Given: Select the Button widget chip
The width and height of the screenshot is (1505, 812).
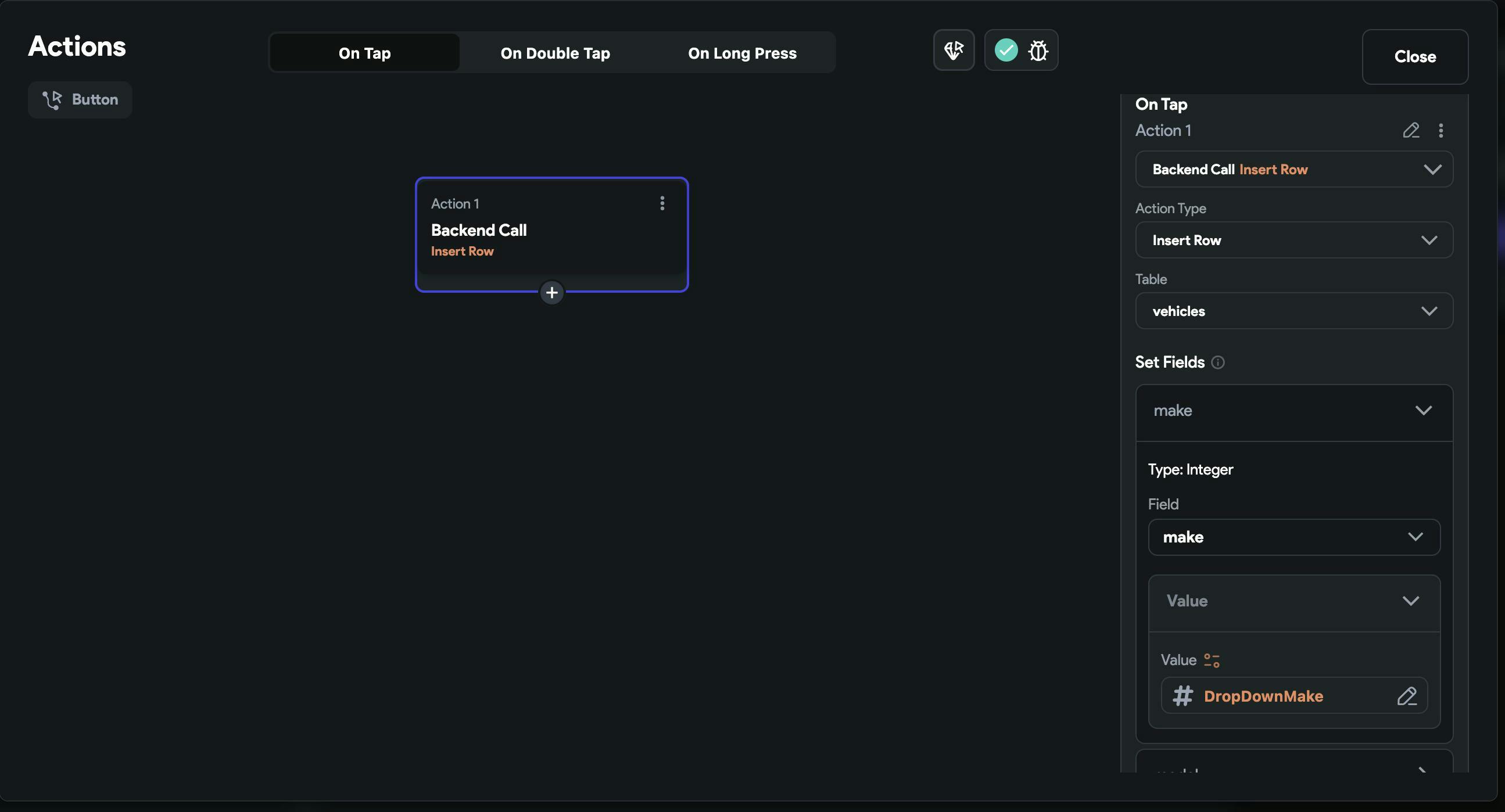Looking at the screenshot, I should click(x=80, y=100).
